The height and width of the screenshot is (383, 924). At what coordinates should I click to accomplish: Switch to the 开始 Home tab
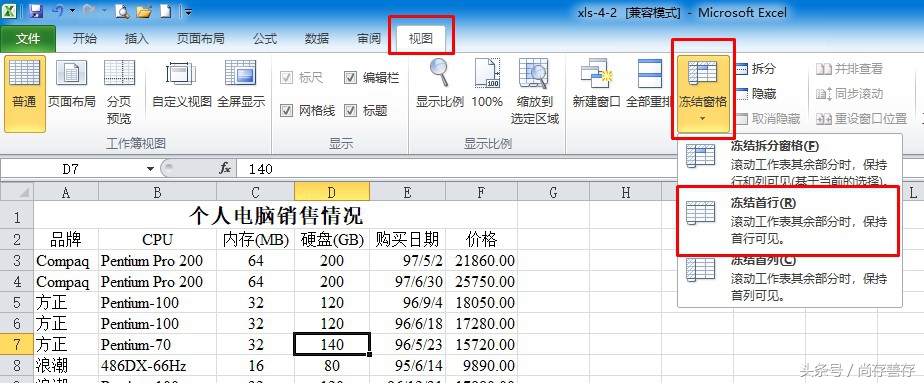point(84,39)
